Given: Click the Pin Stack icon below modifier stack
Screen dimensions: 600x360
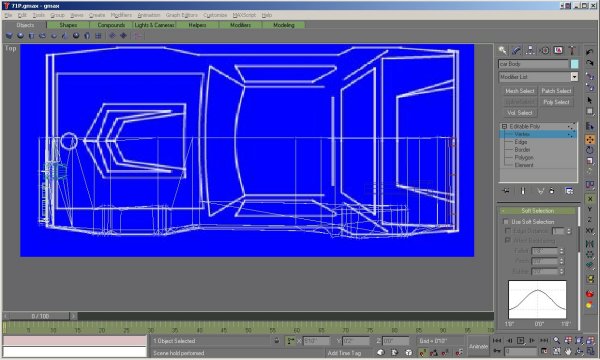Looking at the screenshot, I should 506,191.
